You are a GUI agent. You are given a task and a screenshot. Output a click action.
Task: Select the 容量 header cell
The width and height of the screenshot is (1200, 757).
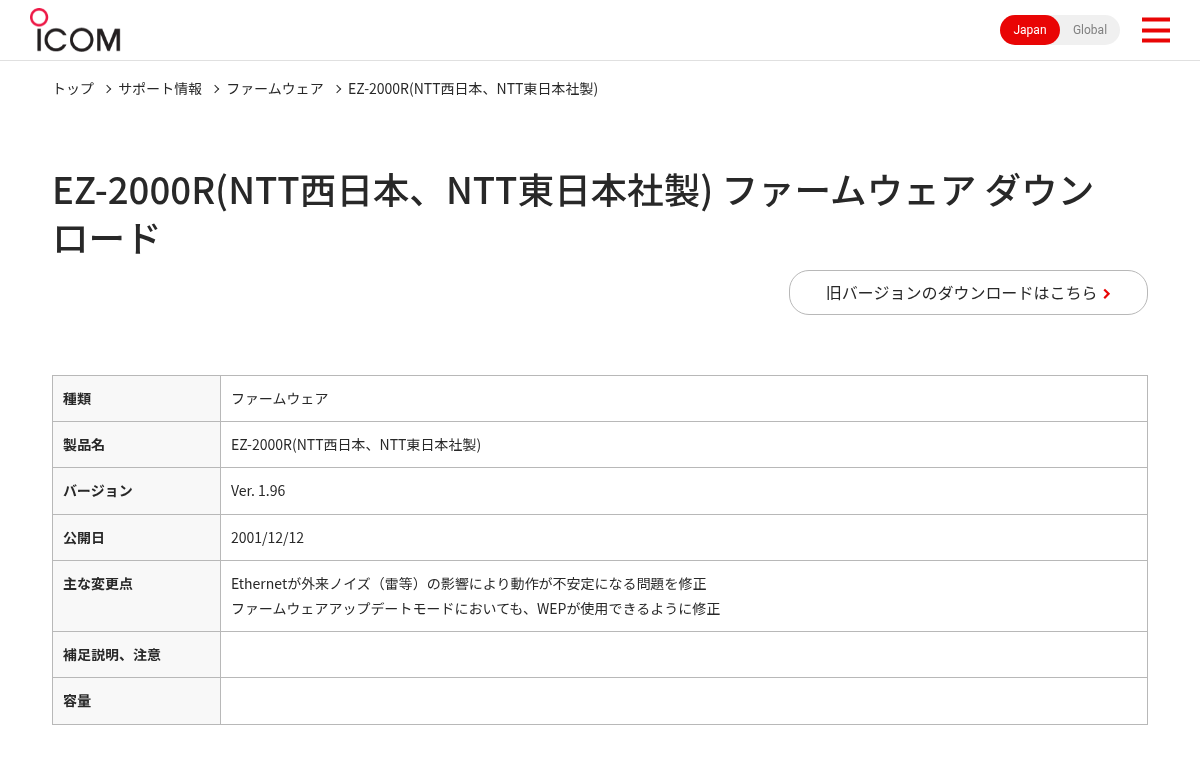(x=136, y=701)
